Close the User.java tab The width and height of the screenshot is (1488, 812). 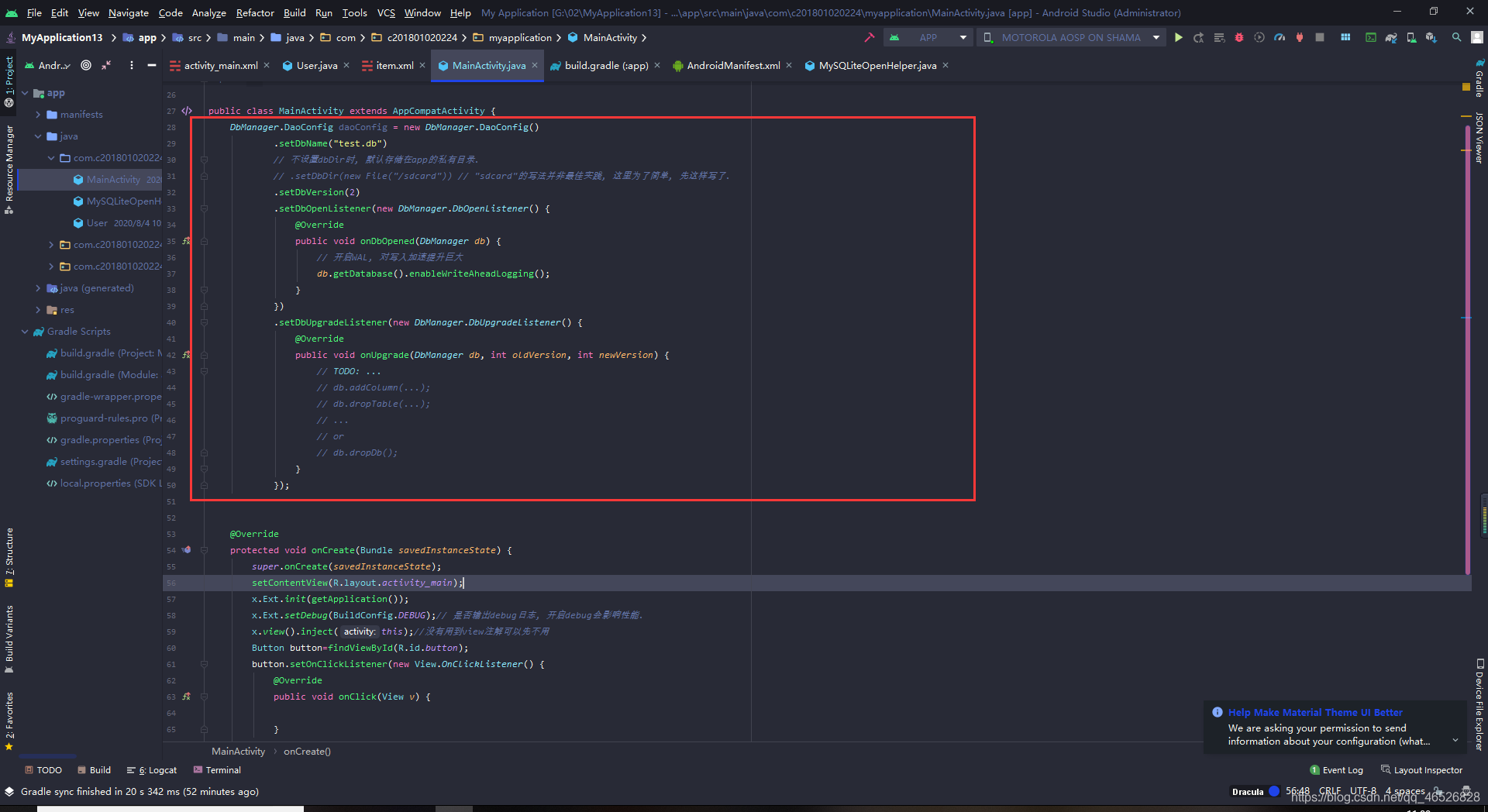(346, 65)
